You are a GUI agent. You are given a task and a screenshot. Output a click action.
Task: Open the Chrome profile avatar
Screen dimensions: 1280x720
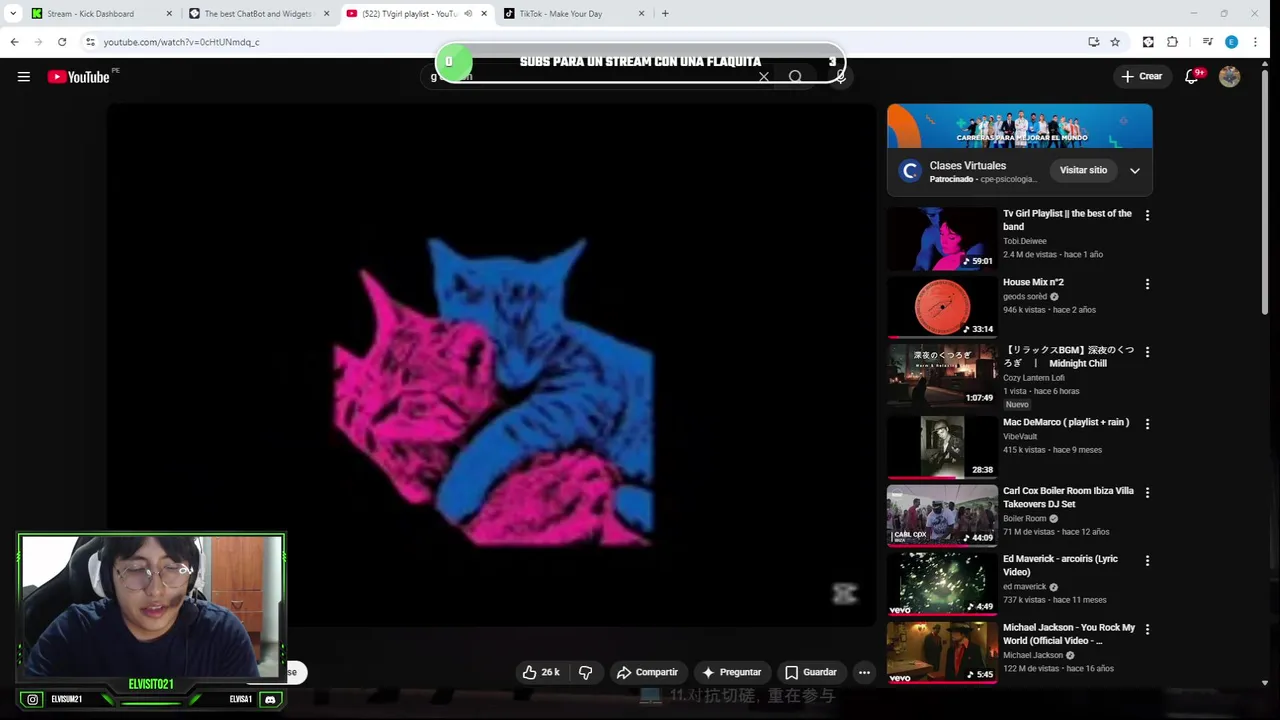click(x=1231, y=42)
